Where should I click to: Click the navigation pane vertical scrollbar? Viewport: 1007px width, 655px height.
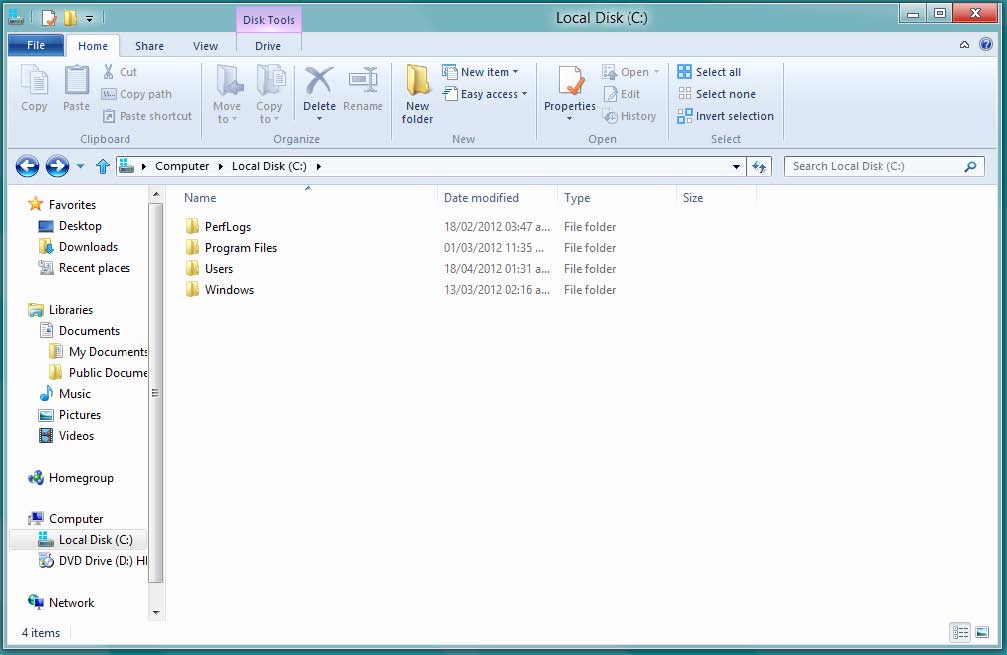(x=155, y=393)
